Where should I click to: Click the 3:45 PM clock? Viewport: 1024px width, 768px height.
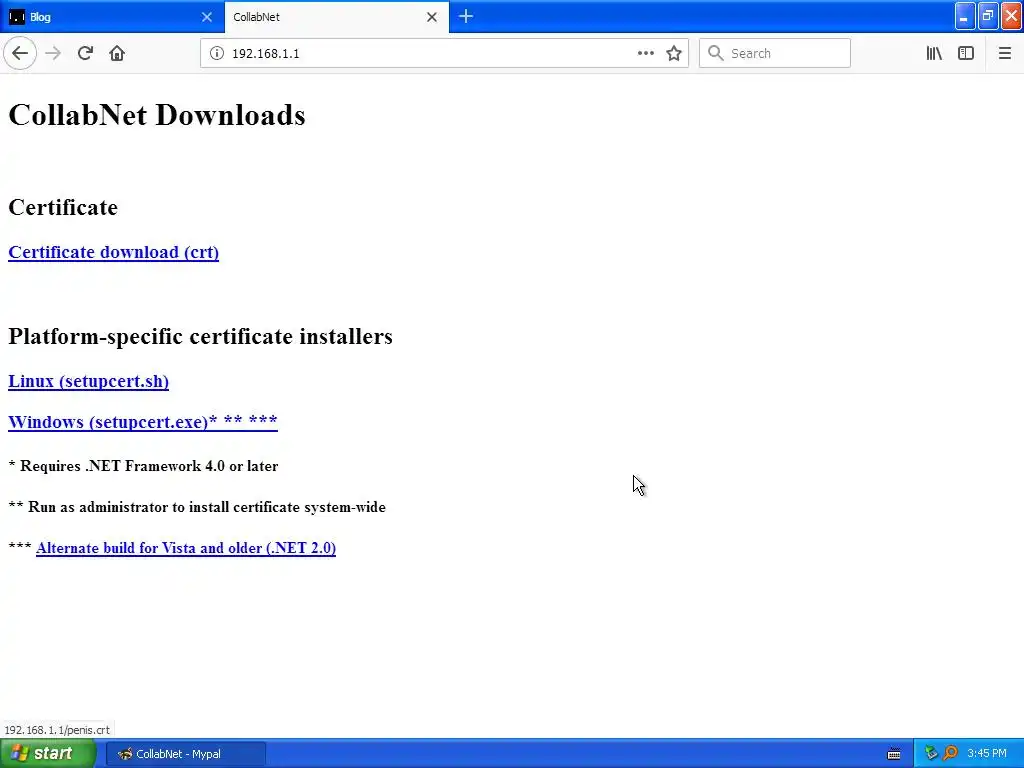click(987, 754)
